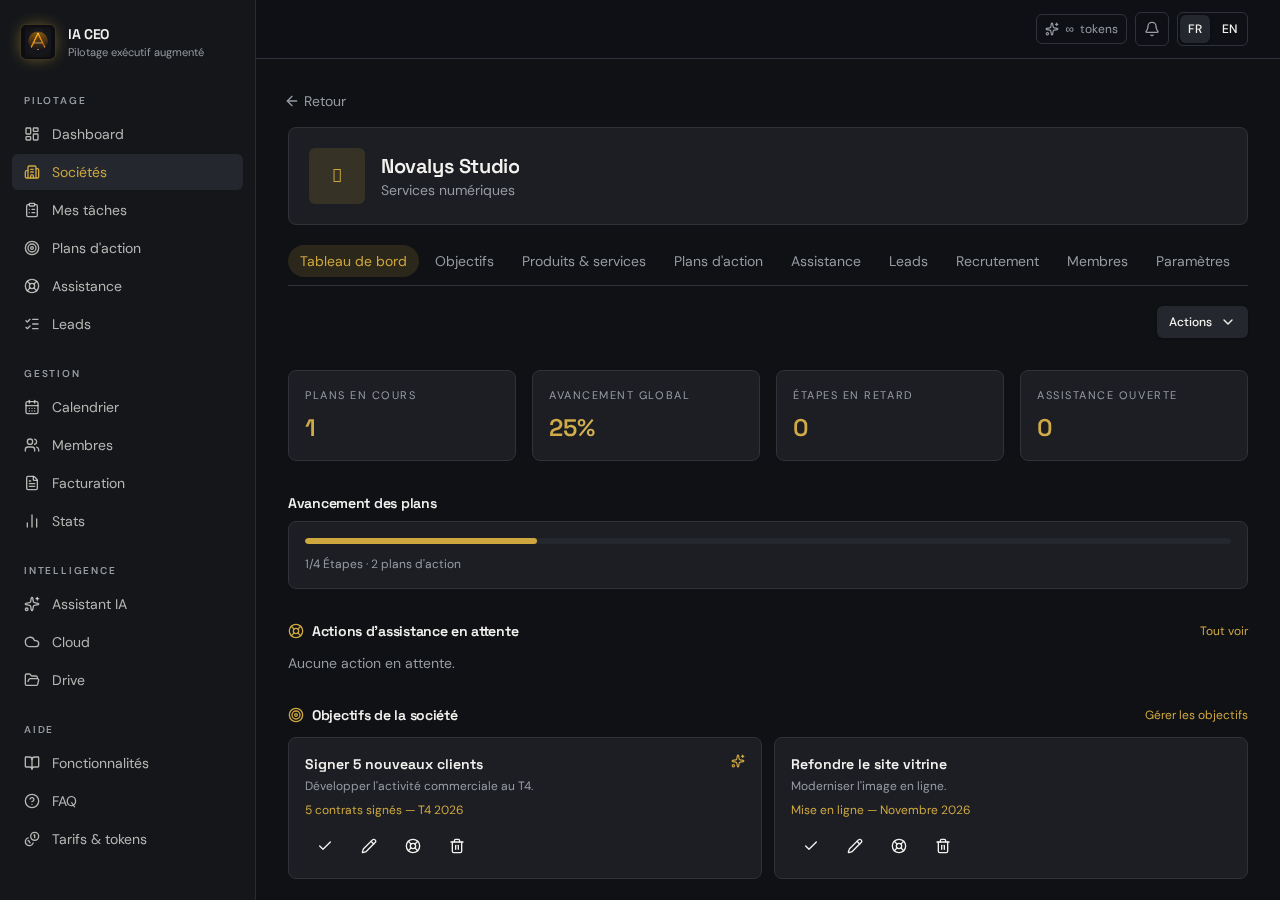Open Drive in the sidebar
1280x900 pixels.
pyautogui.click(x=127, y=680)
